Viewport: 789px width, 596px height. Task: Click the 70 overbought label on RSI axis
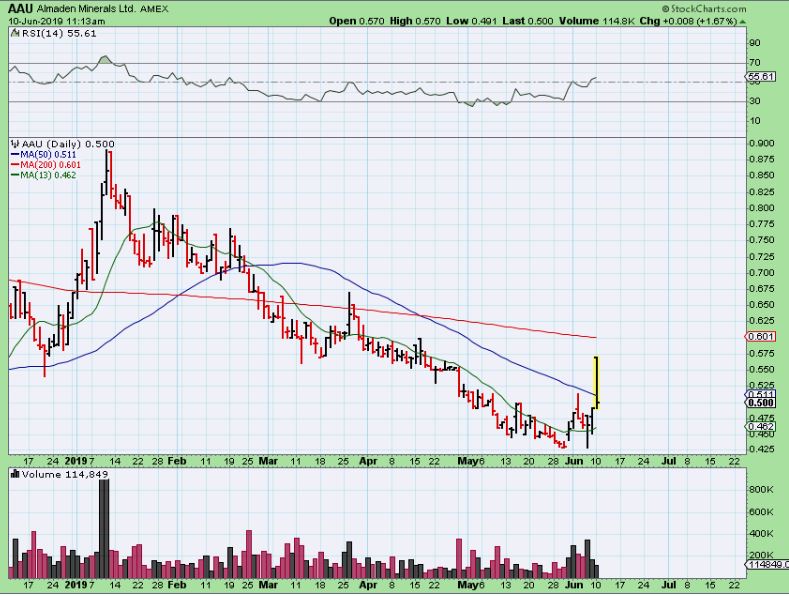pos(754,63)
